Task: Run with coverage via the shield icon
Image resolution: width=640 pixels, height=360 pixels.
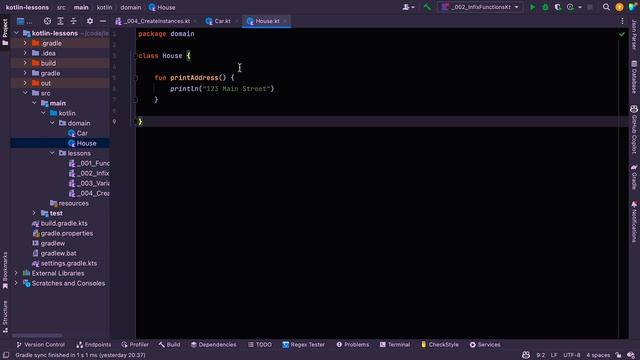Action: pyautogui.click(x=558, y=7)
